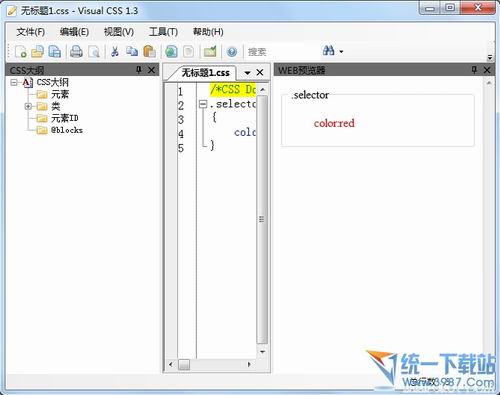Open print preview magnifier icon
The width and height of the screenshot is (500, 395).
tap(94, 52)
